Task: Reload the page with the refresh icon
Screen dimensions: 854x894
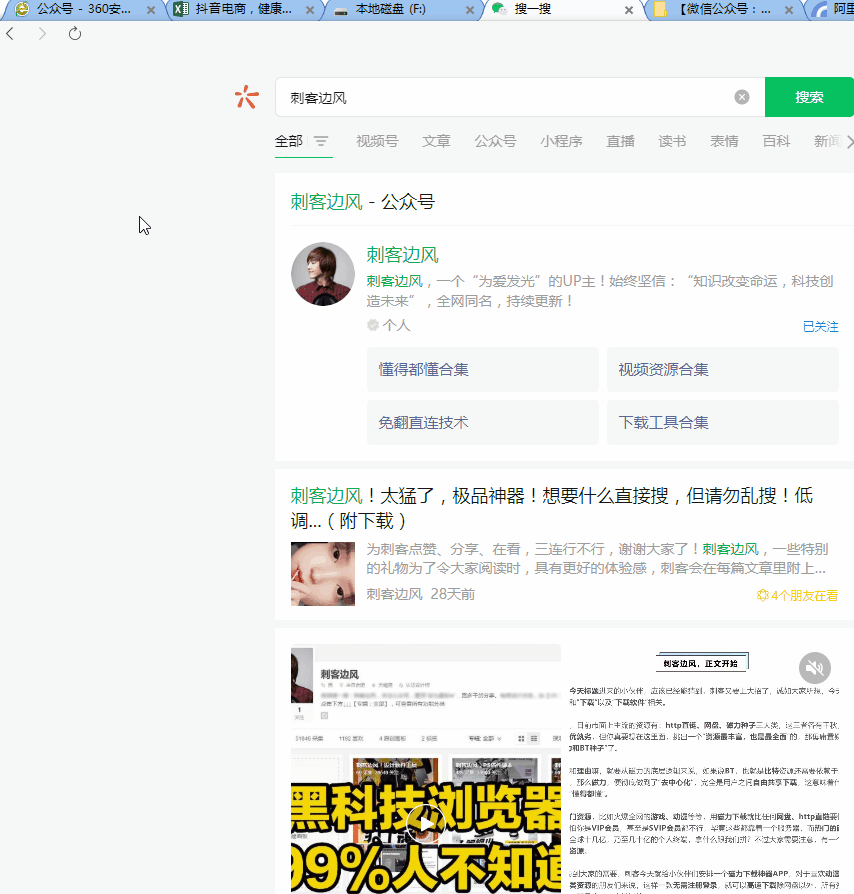Action: tap(75, 34)
